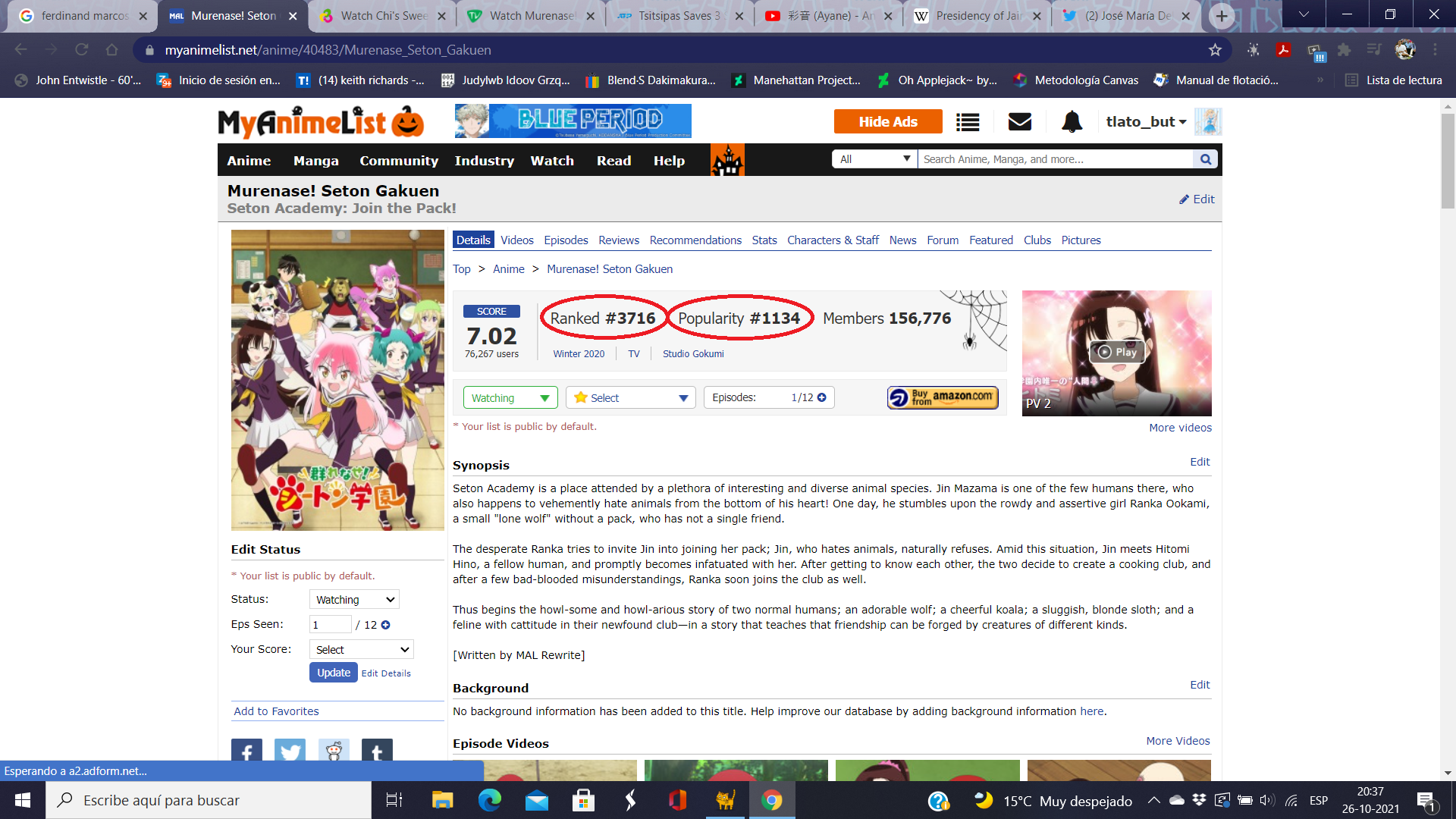Click Add to Favorites link

[277, 711]
